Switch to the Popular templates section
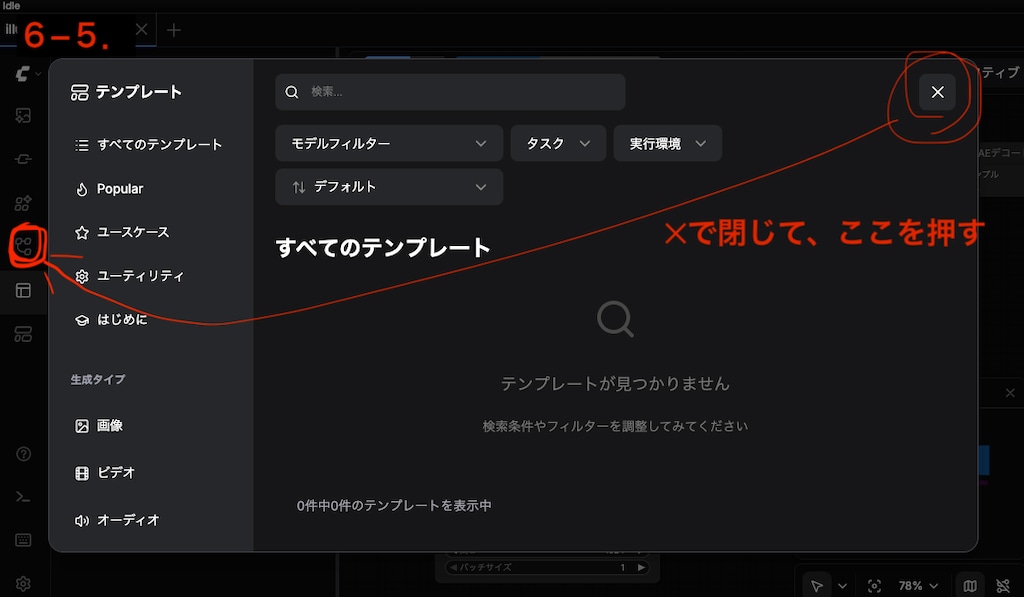Screen dimensions: 1024x597 pos(118,188)
